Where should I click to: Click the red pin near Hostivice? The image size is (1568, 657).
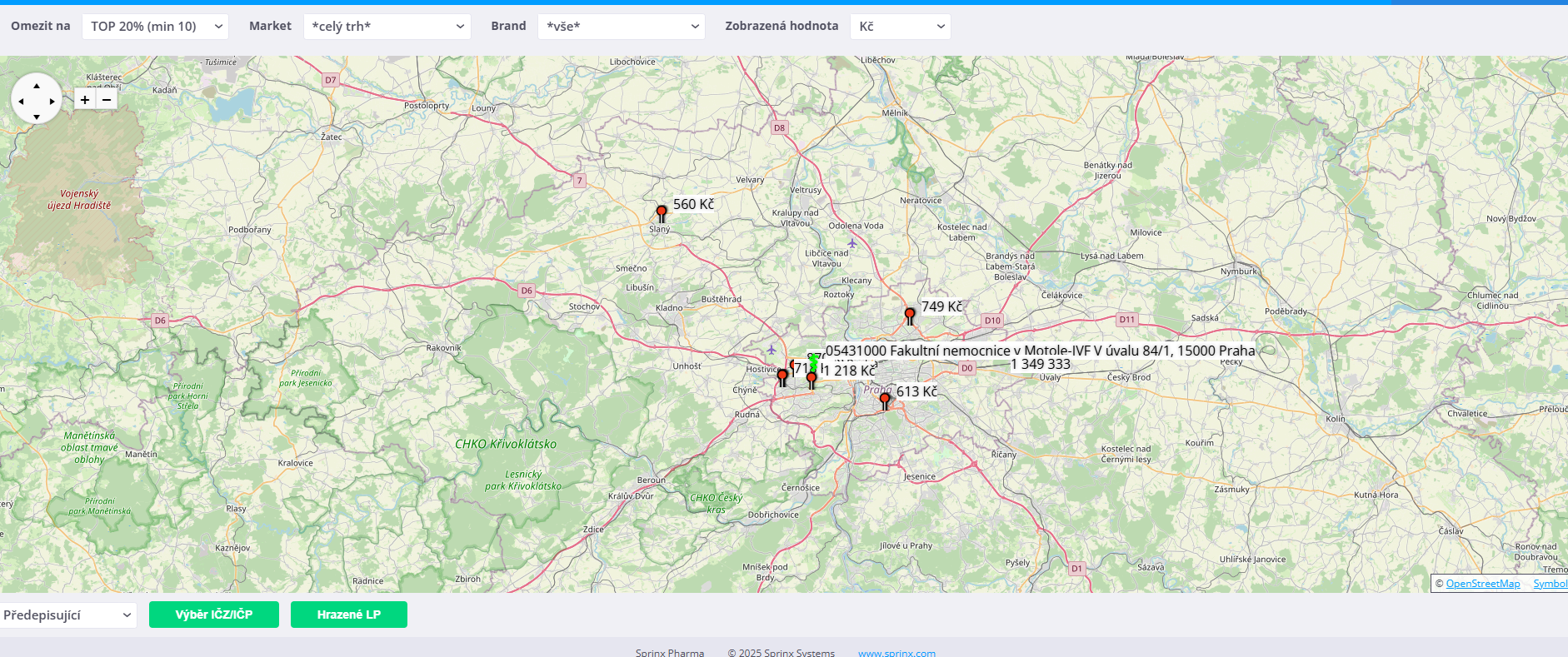coord(782,377)
